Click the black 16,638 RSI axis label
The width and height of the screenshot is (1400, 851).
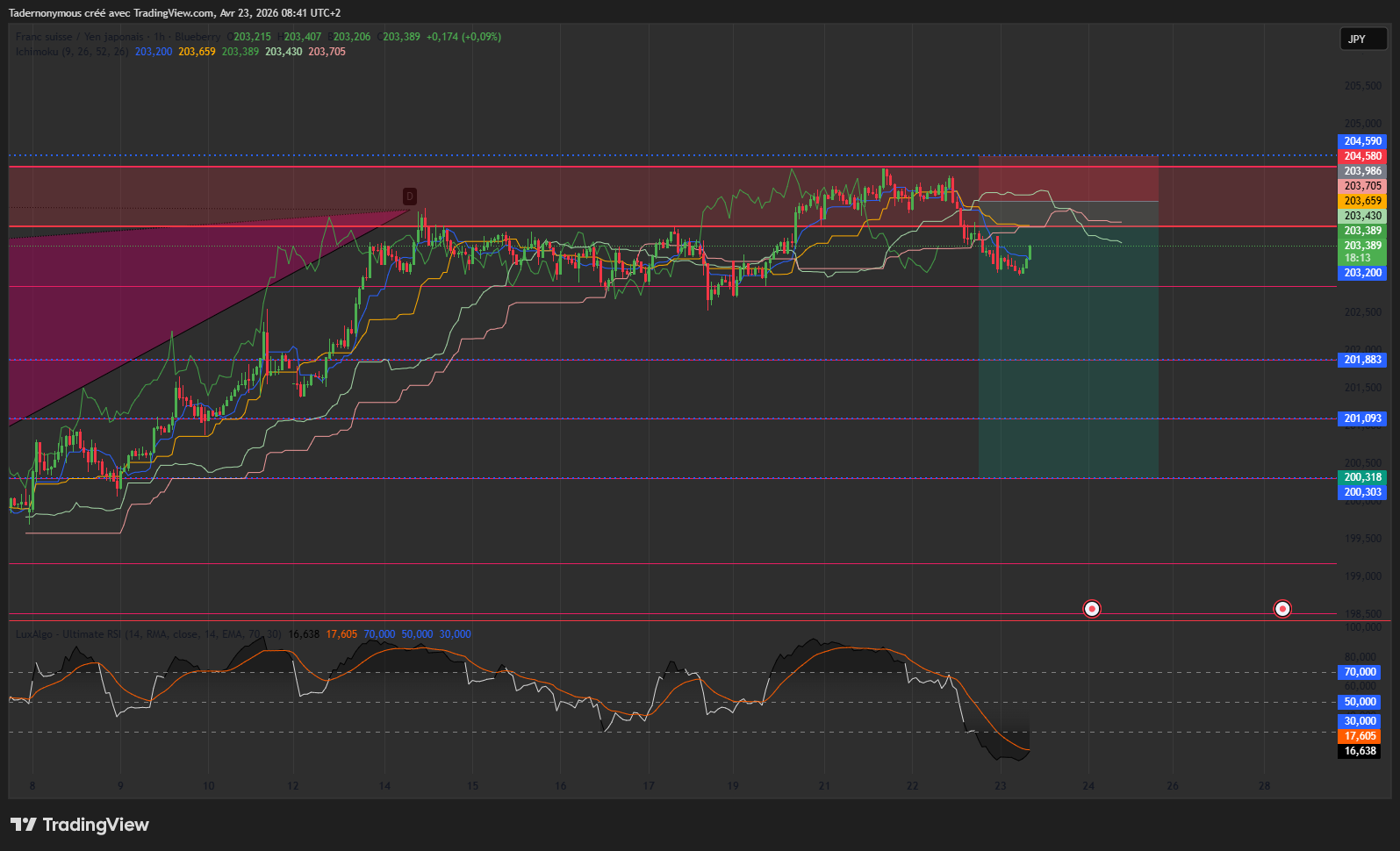[x=1360, y=751]
